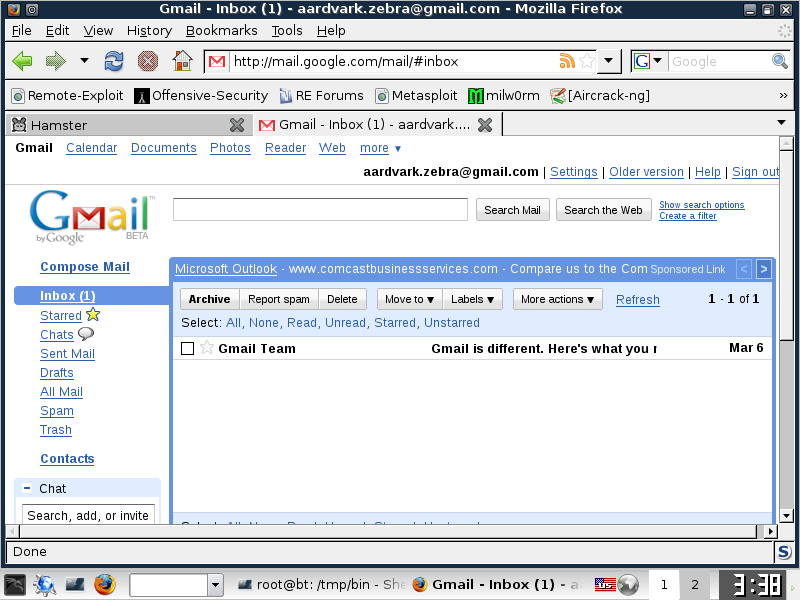800x600 pixels.
Task: Open the Bookmarks menu
Action: (x=221, y=31)
